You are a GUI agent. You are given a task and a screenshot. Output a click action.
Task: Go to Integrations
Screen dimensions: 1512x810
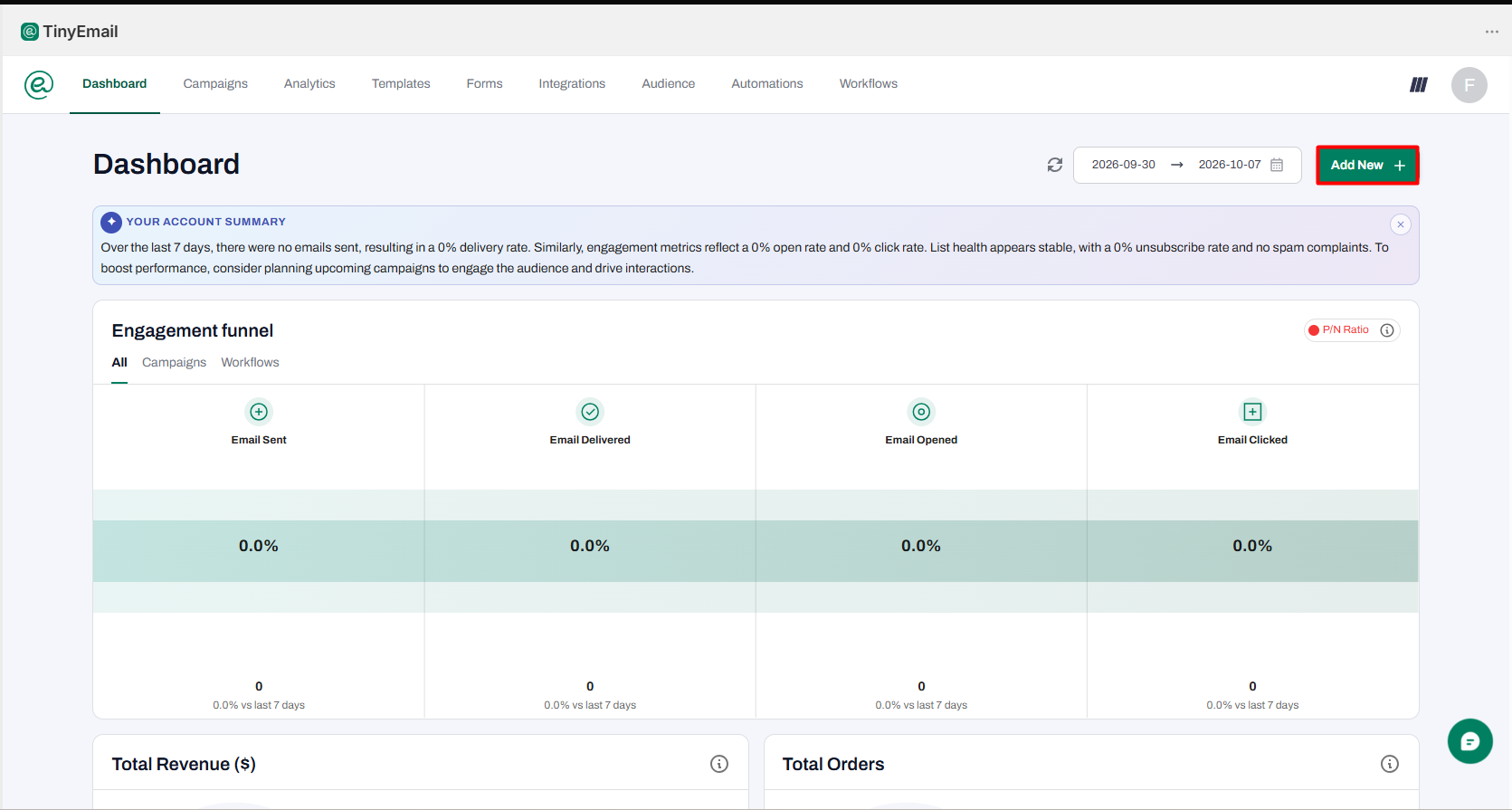[x=572, y=84]
